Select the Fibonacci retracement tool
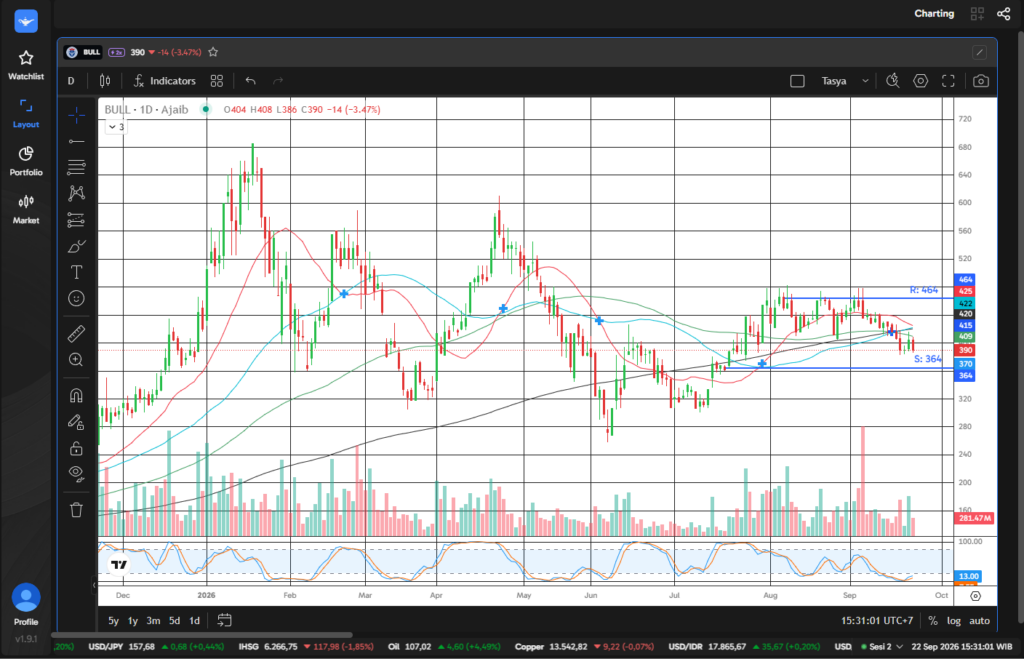Screen dimensions: 1024x659 point(76,167)
